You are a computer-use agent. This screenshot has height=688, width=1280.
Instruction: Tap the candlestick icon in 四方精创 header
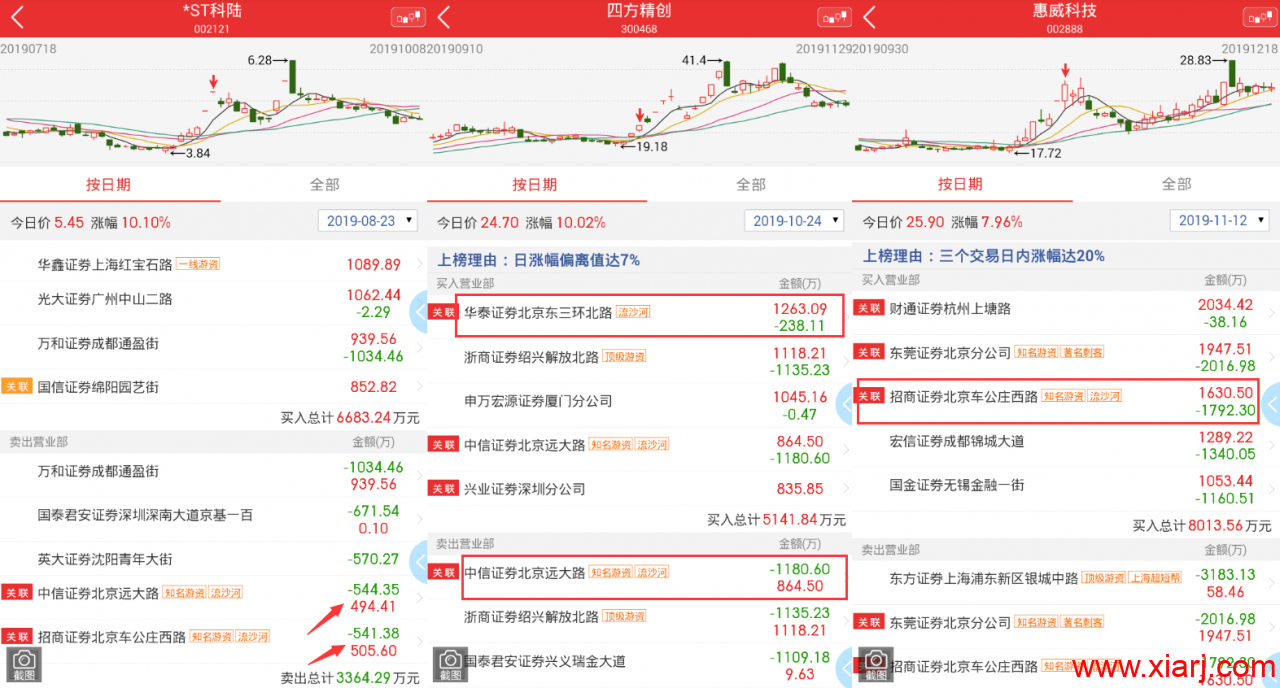tap(834, 18)
